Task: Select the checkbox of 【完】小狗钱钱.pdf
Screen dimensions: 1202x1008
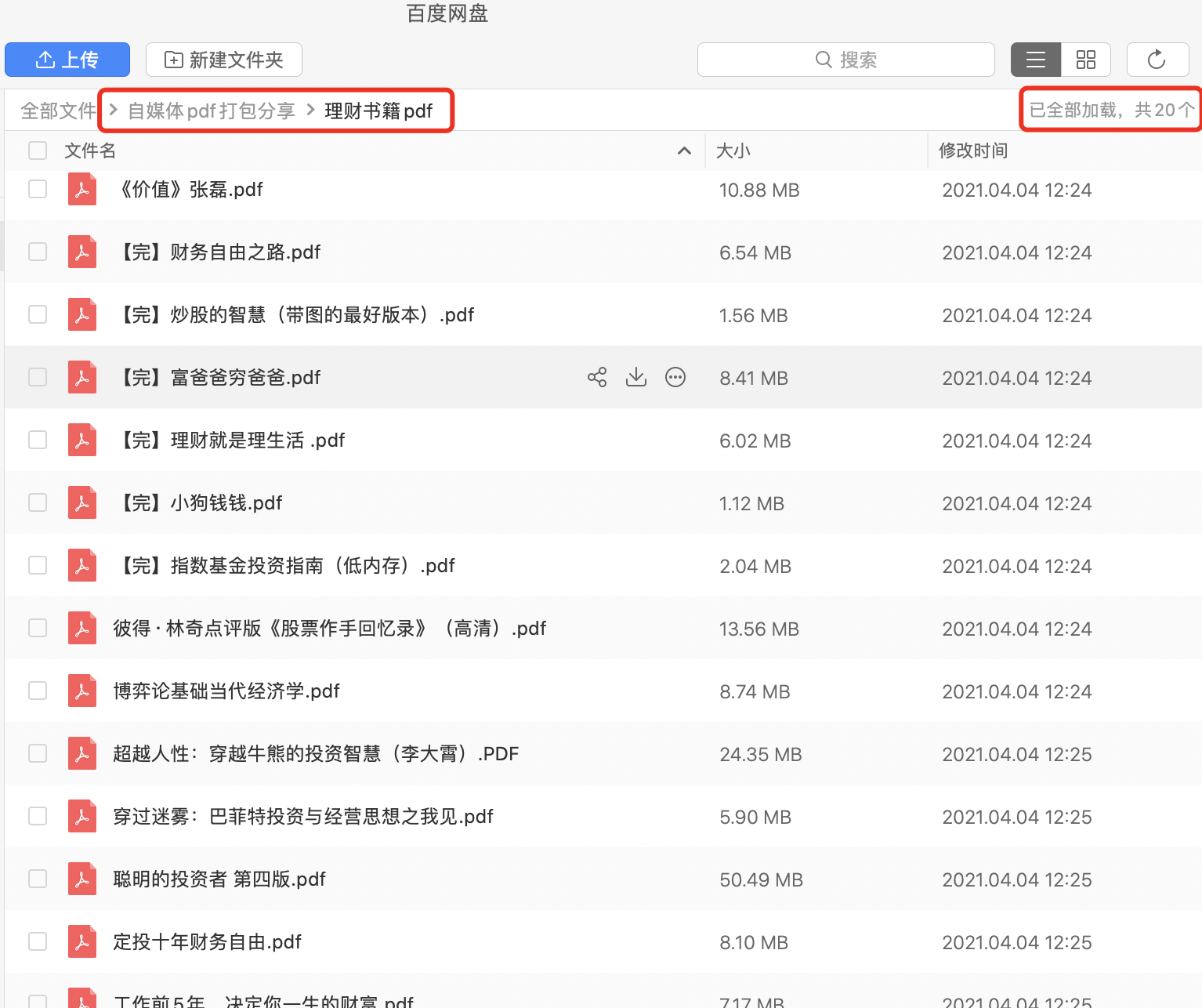Action: point(38,502)
